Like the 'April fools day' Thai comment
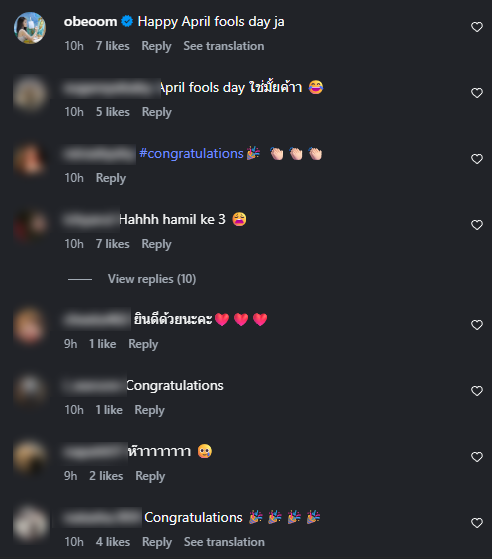Viewport: 492px width, 559px height. [x=477, y=93]
